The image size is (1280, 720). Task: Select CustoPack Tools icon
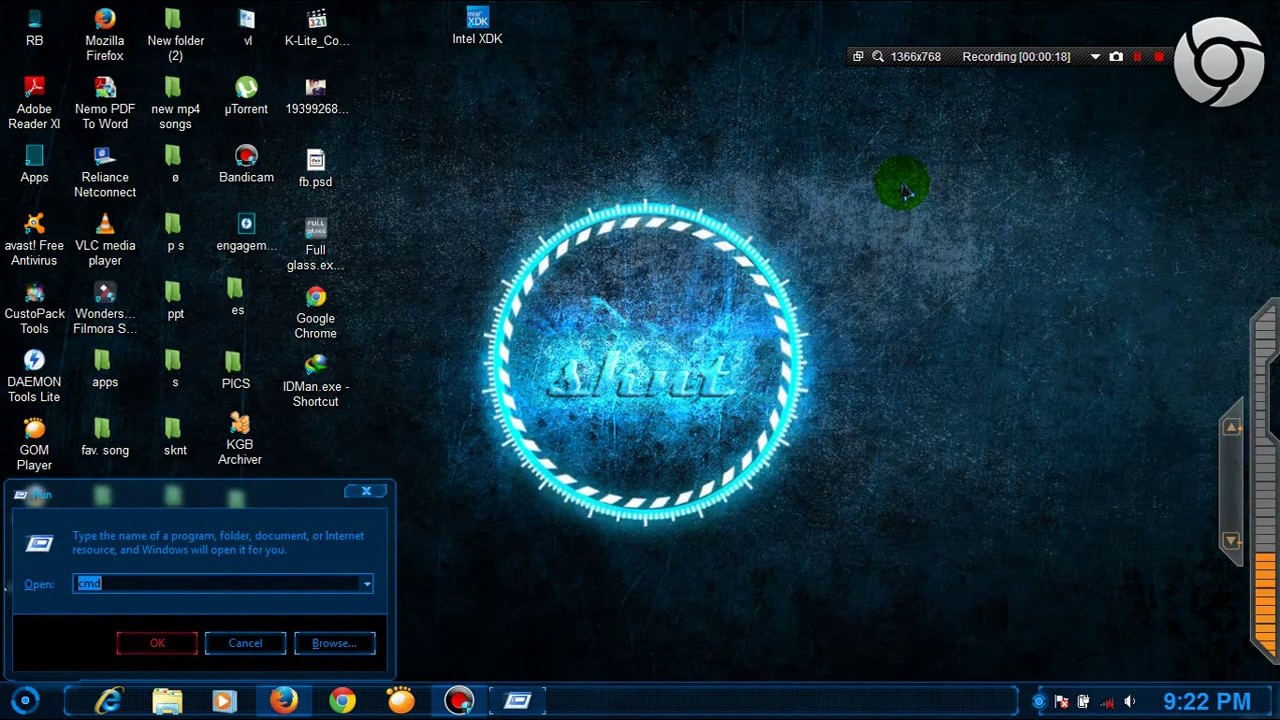click(34, 307)
